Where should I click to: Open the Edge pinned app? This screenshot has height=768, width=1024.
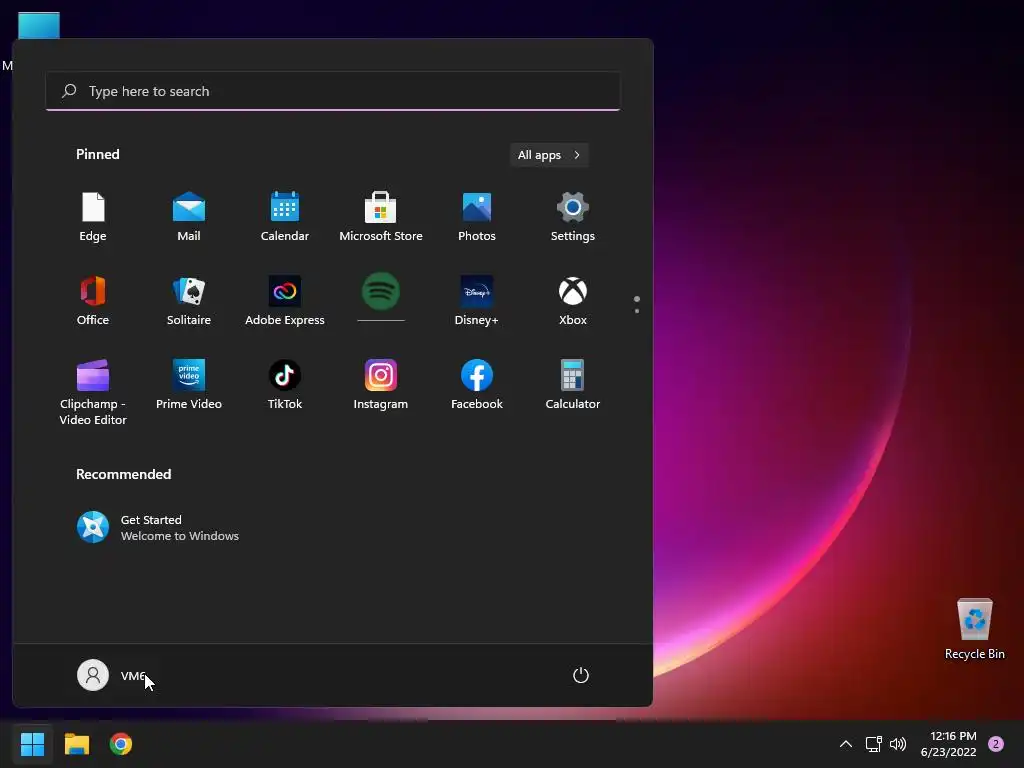click(93, 217)
